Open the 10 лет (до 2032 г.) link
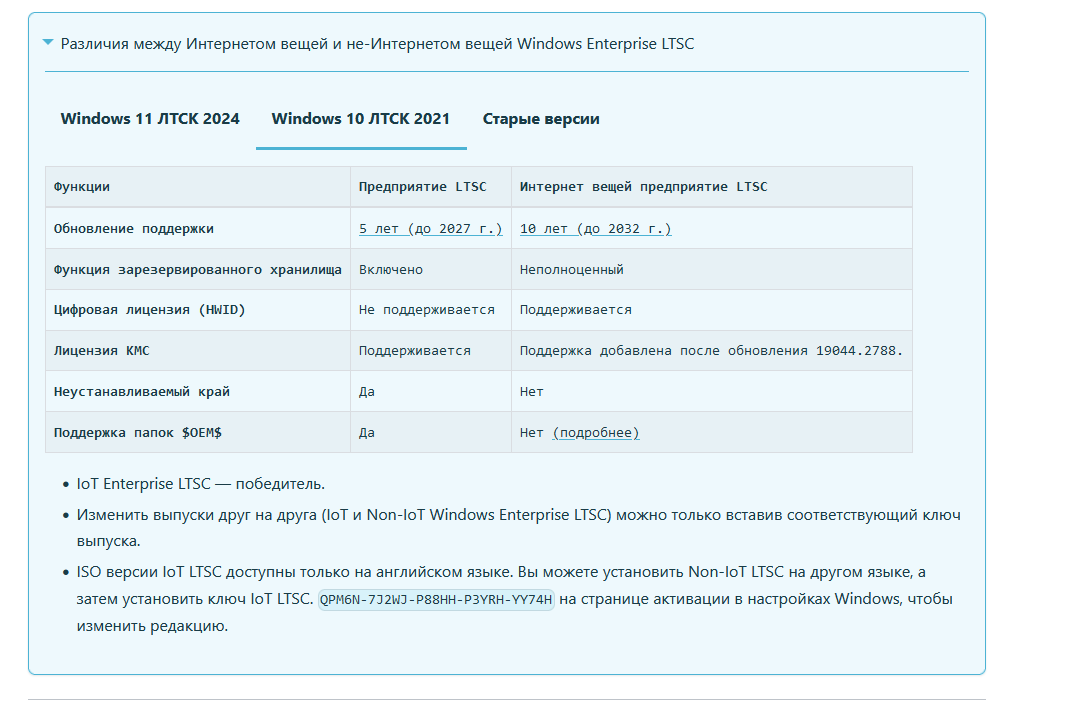1072x714 pixels. point(595,228)
